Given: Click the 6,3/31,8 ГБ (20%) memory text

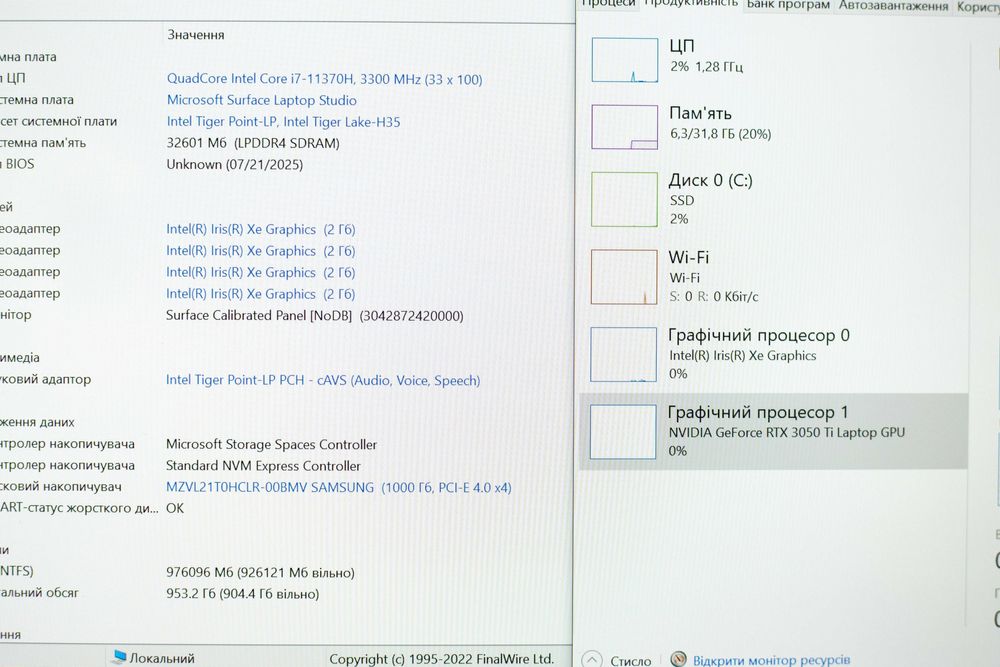Looking at the screenshot, I should coord(720,134).
